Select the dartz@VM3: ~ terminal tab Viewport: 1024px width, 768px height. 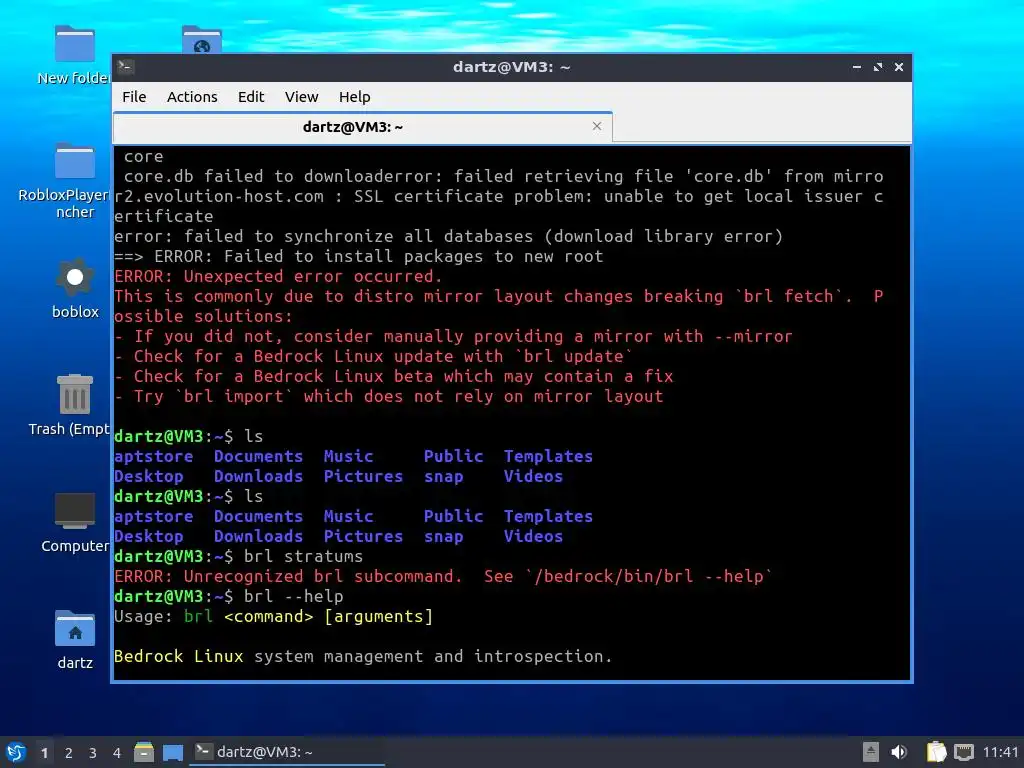coord(362,127)
